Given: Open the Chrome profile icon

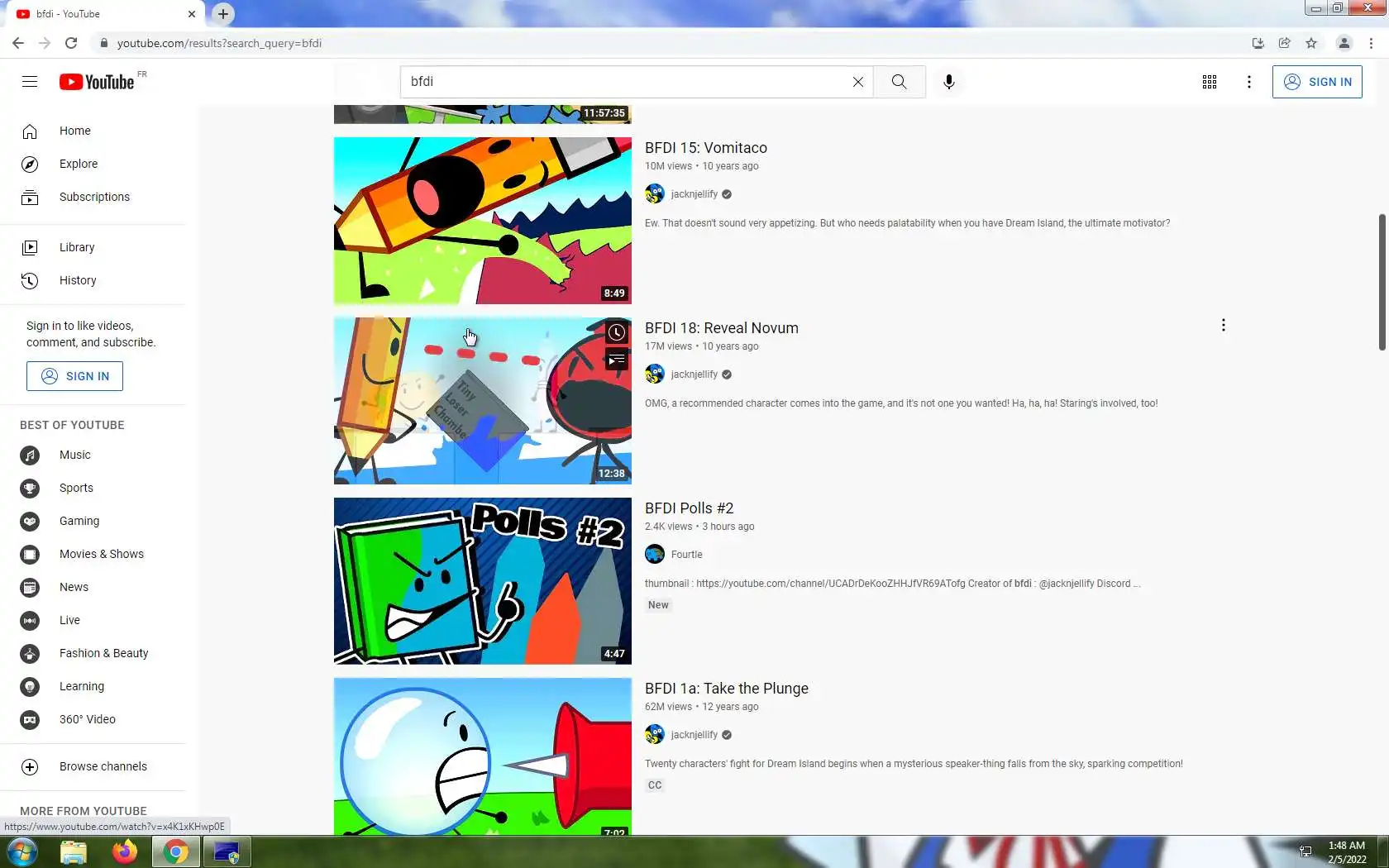Looking at the screenshot, I should point(1344,43).
